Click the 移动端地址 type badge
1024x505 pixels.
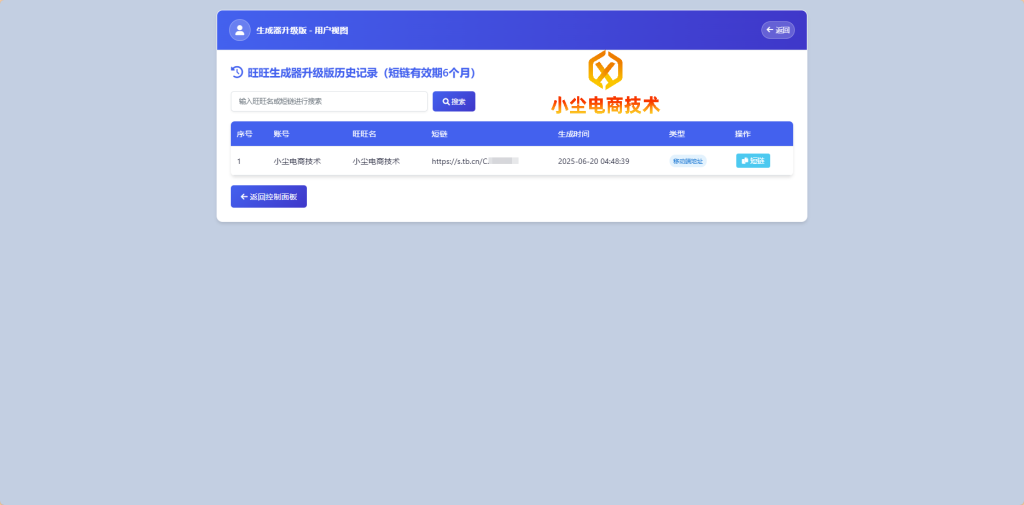point(687,161)
